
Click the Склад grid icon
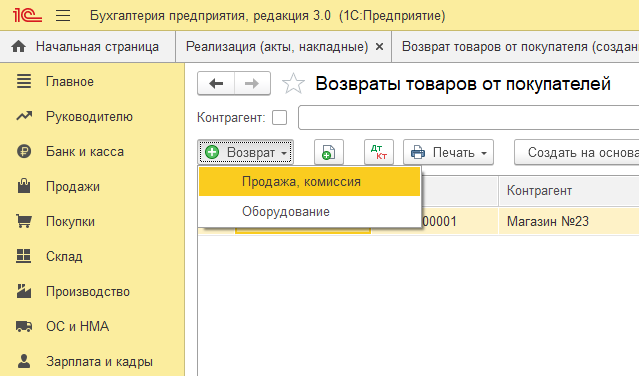click(24, 256)
